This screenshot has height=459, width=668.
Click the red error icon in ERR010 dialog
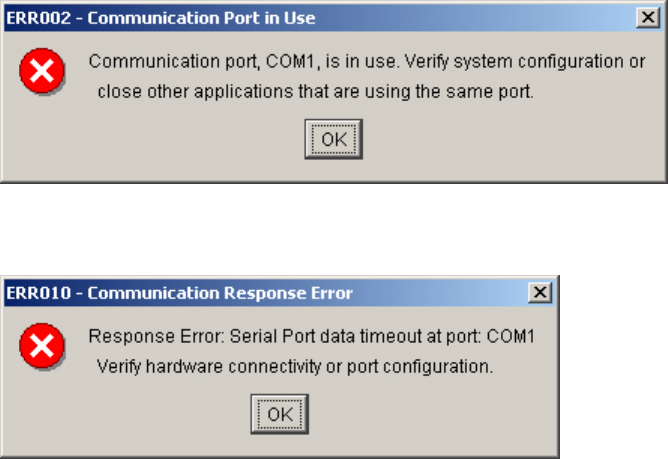tap(43, 346)
